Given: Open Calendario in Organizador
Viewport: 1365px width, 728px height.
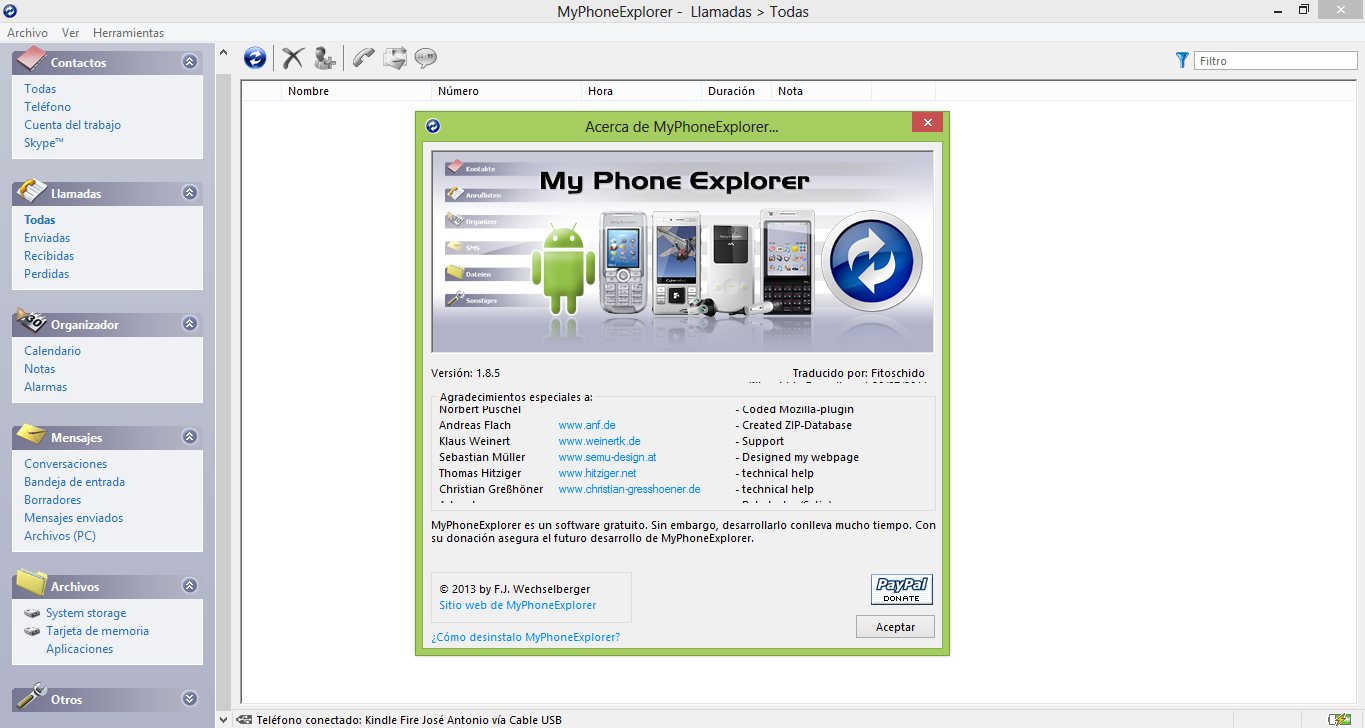Looking at the screenshot, I should [53, 351].
